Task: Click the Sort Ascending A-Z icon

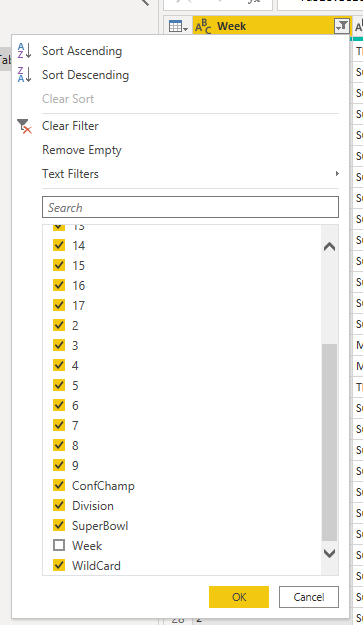Action: pyautogui.click(x=24, y=51)
